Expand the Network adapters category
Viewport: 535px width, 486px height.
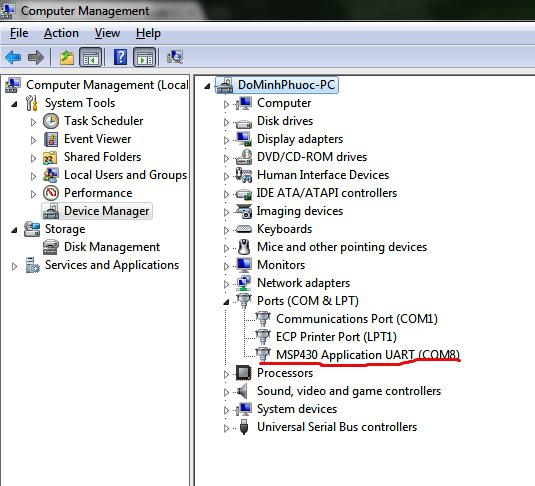point(226,284)
